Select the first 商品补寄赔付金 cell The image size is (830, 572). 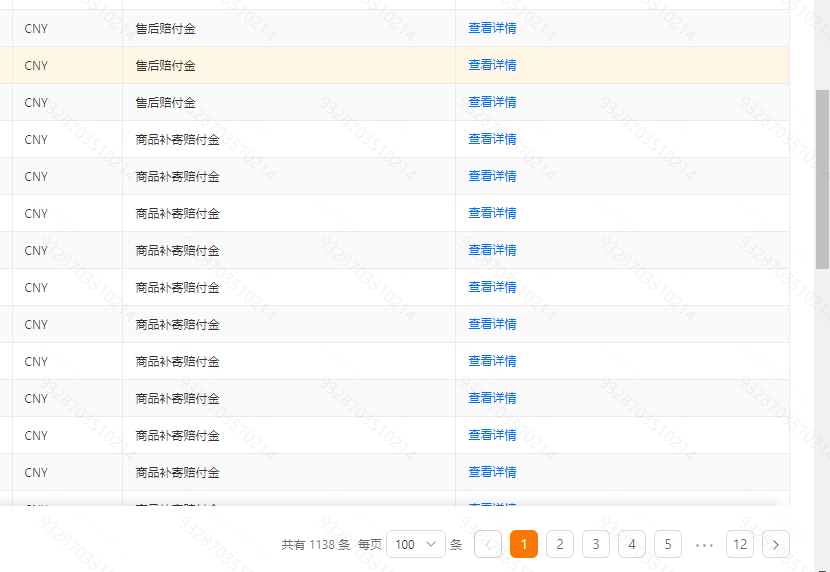tap(178, 139)
